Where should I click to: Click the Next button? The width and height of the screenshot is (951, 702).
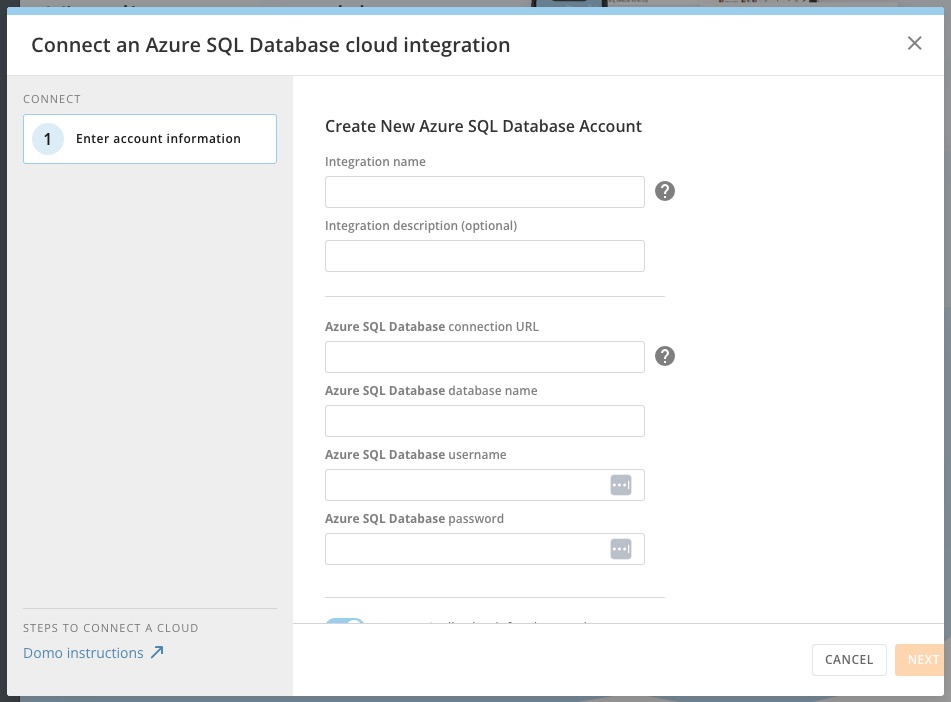[x=923, y=659]
